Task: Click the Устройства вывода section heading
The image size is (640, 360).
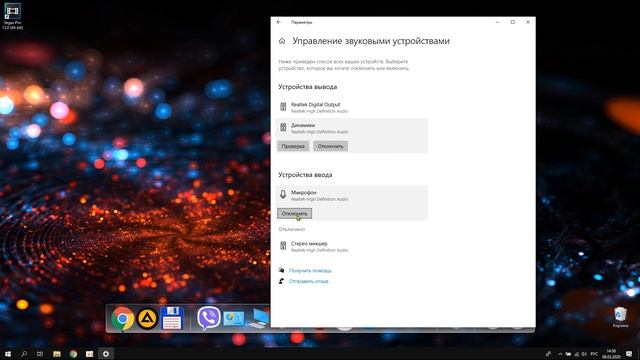Action: 308,87
